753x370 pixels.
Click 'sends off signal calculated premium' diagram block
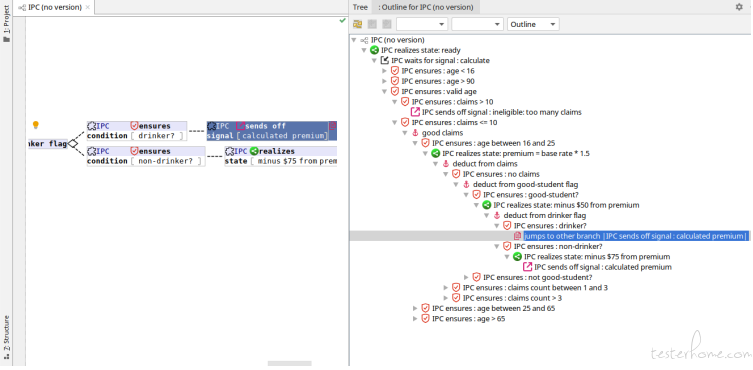click(272, 131)
